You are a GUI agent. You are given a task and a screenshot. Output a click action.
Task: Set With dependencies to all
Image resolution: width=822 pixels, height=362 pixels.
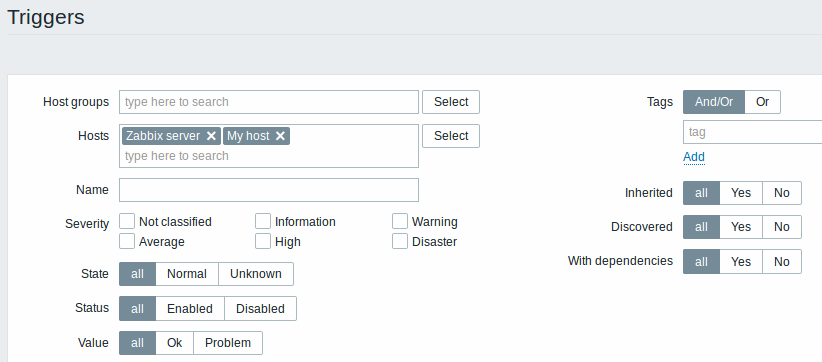[x=701, y=261]
